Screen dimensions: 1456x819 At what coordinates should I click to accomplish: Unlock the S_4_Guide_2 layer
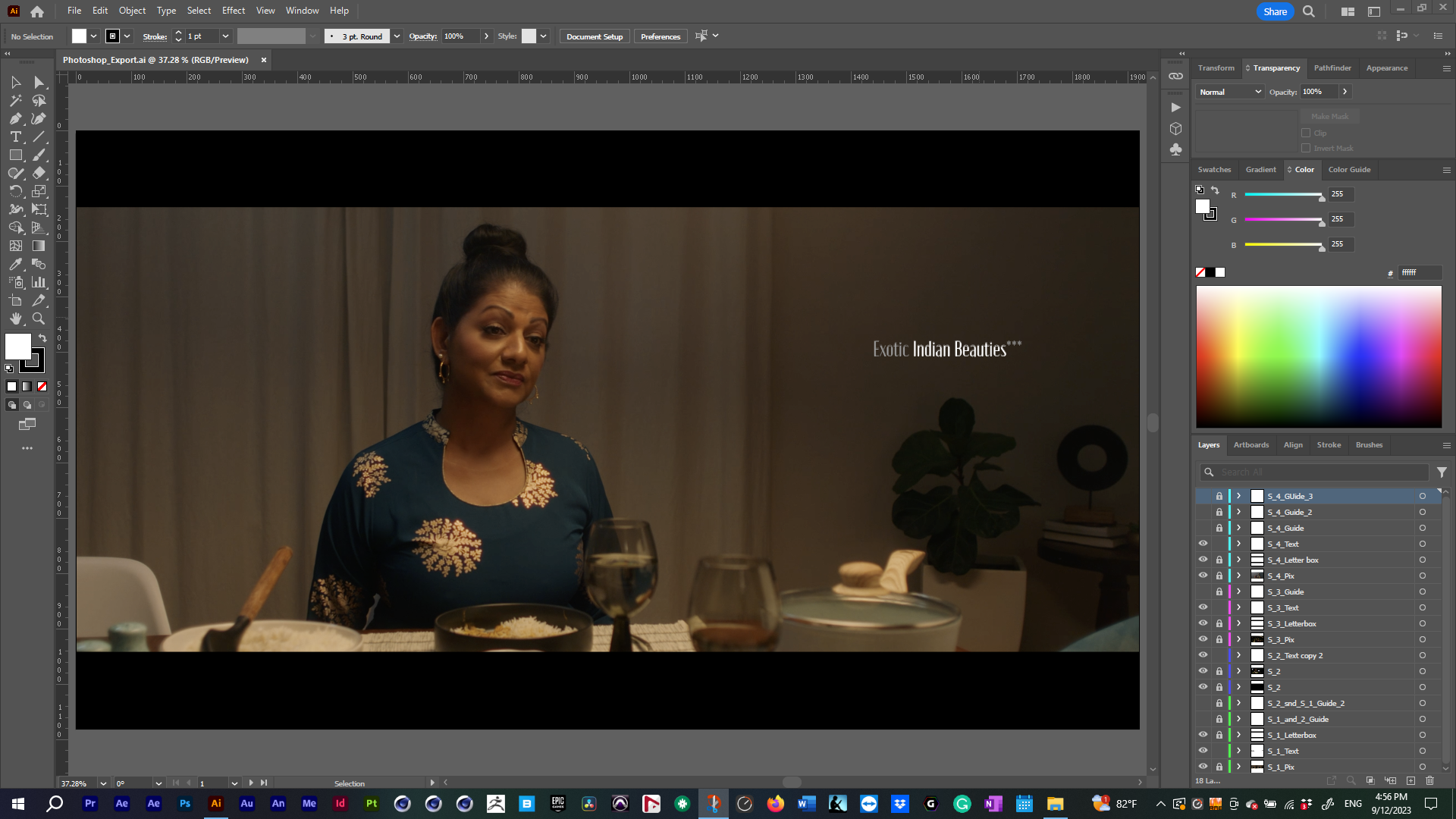pos(1219,512)
